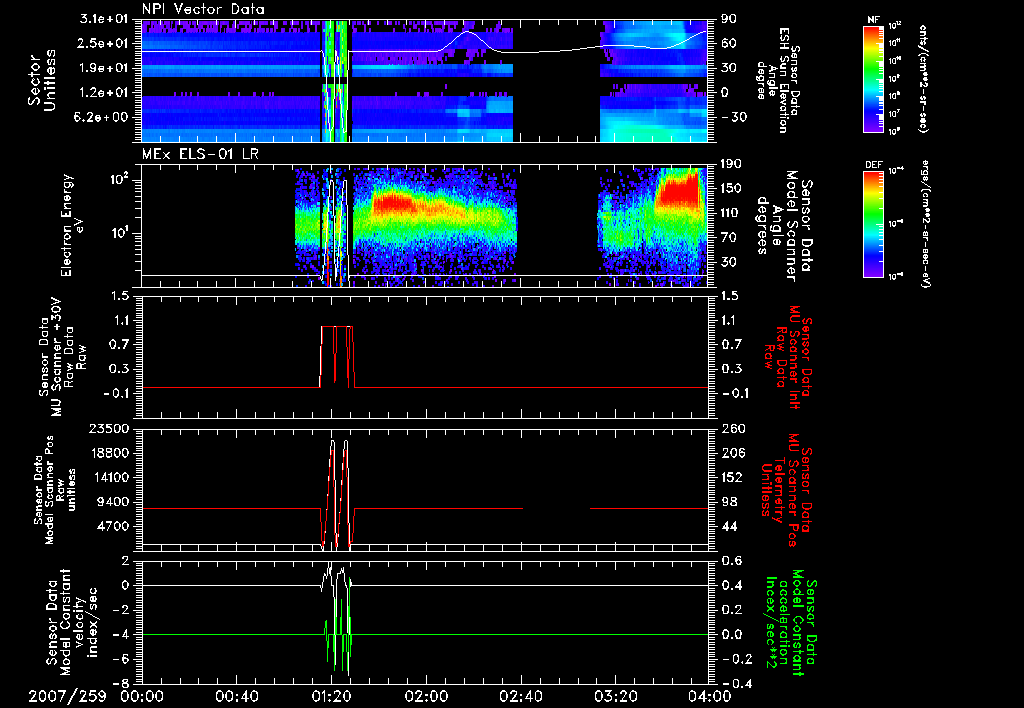The width and height of the screenshot is (1024, 708).
Task: Click the "03:20" time tick label
Action: point(615,696)
